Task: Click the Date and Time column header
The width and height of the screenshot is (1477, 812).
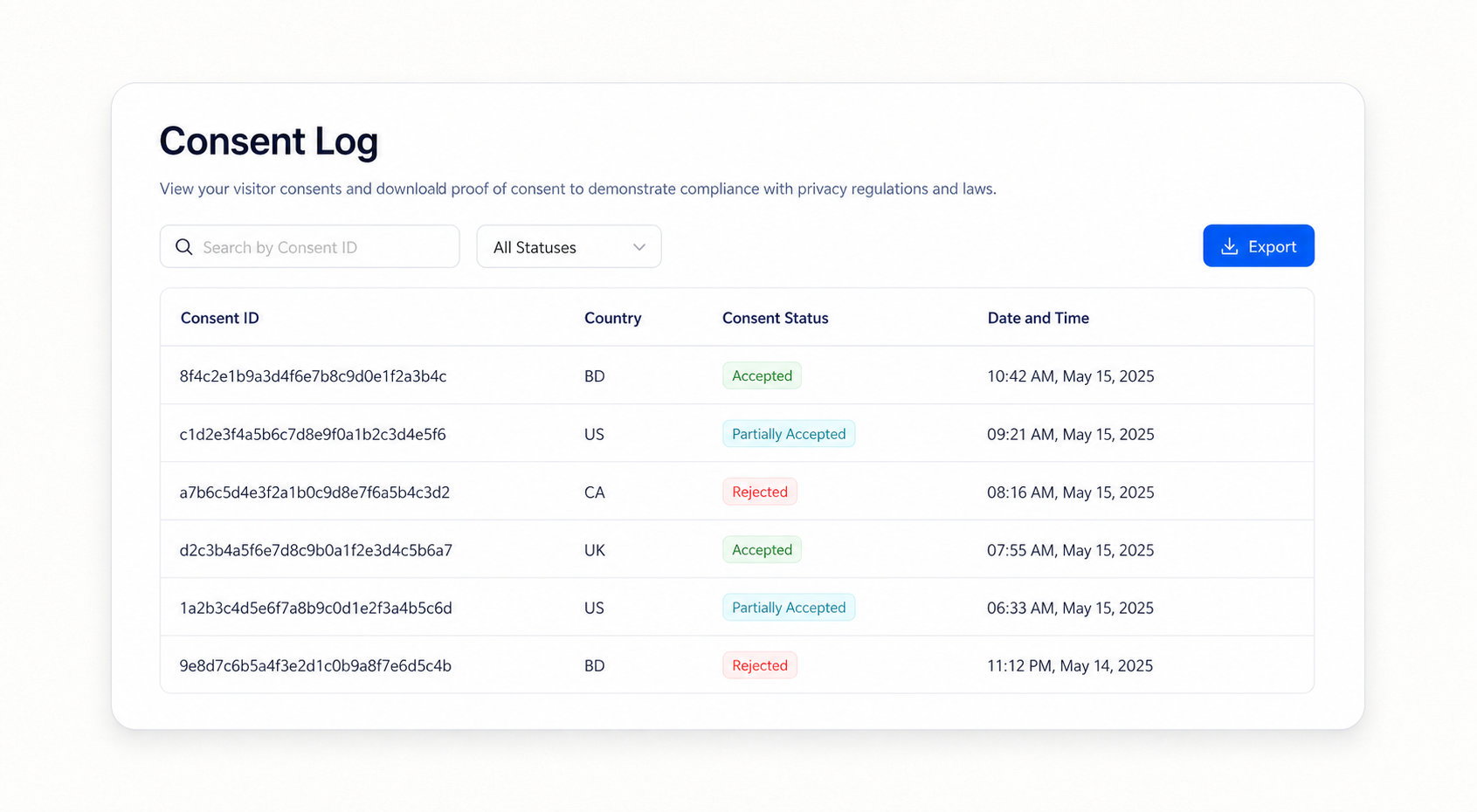Action: pyautogui.click(x=1038, y=318)
